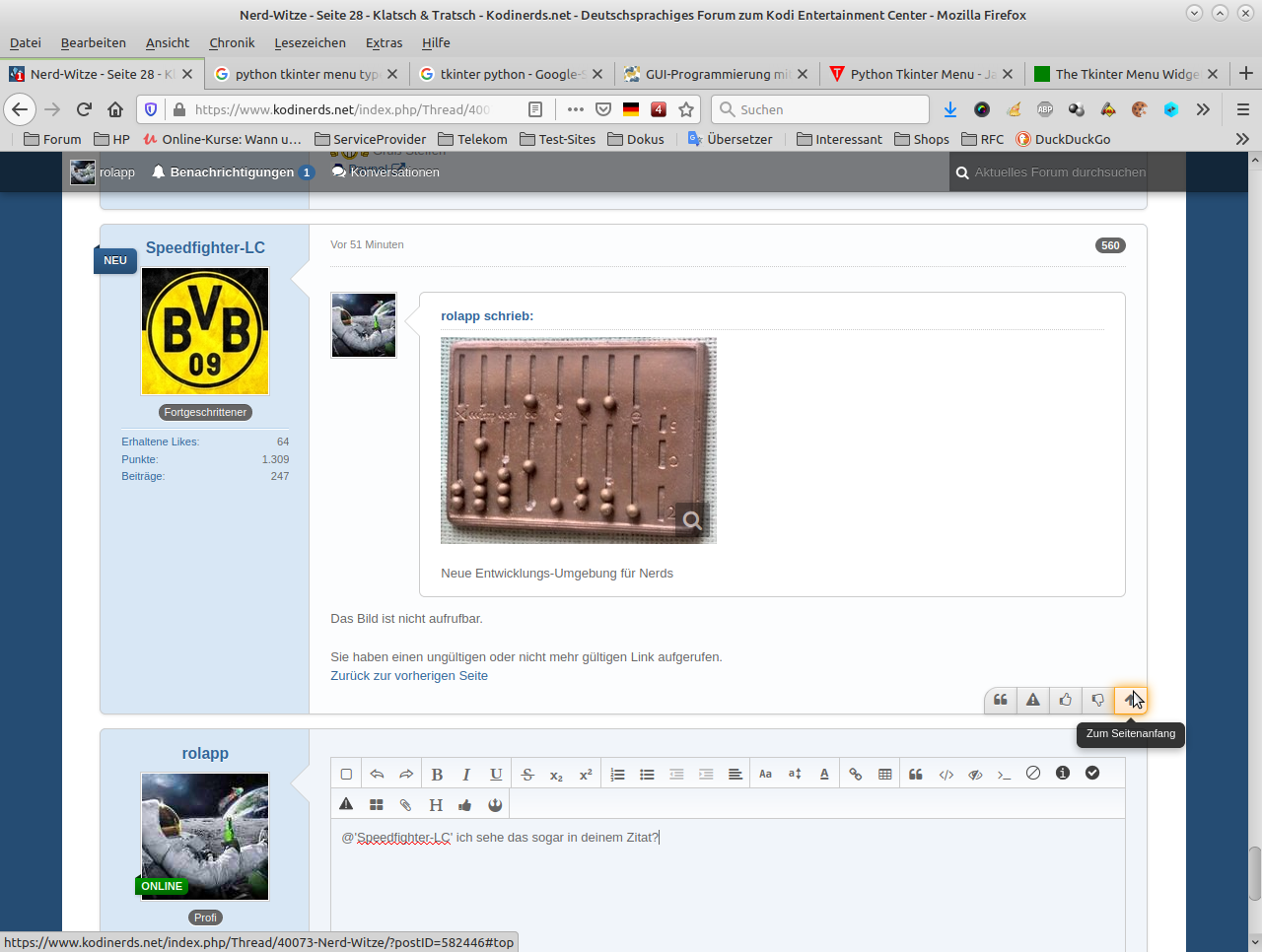Insert an ordered numbered list
Image resolution: width=1262 pixels, height=952 pixels.
click(617, 774)
